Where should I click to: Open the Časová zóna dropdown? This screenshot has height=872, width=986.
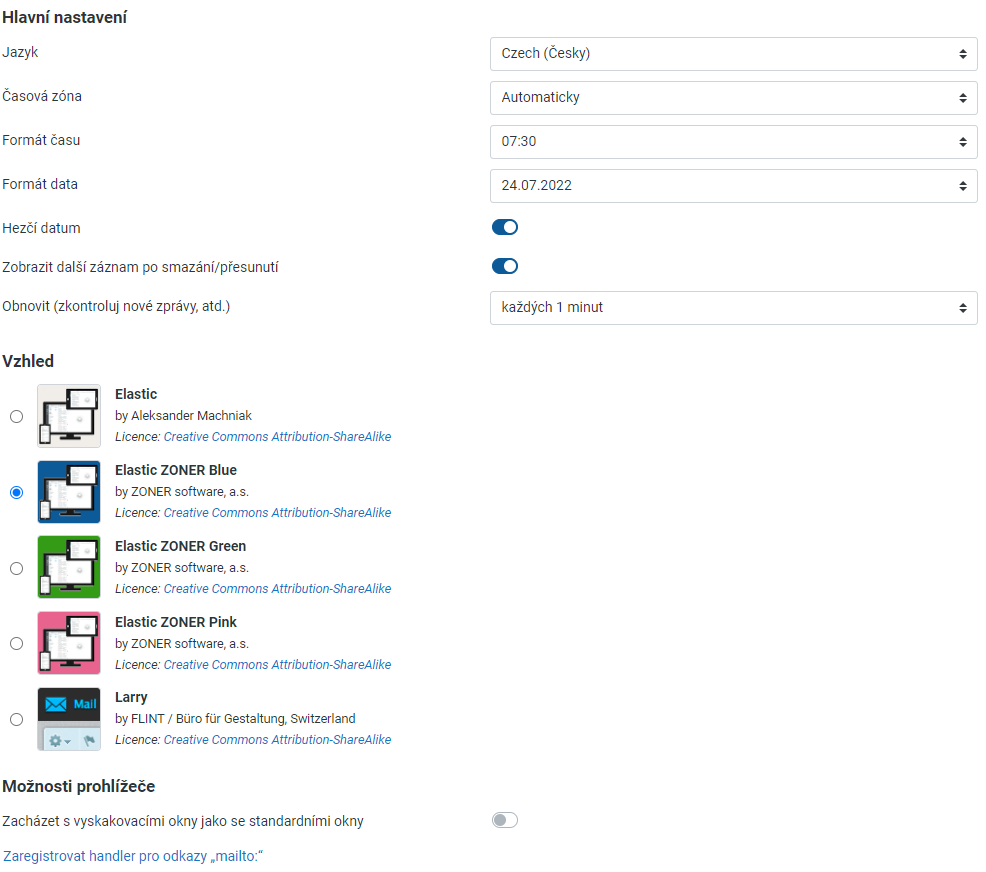point(733,97)
